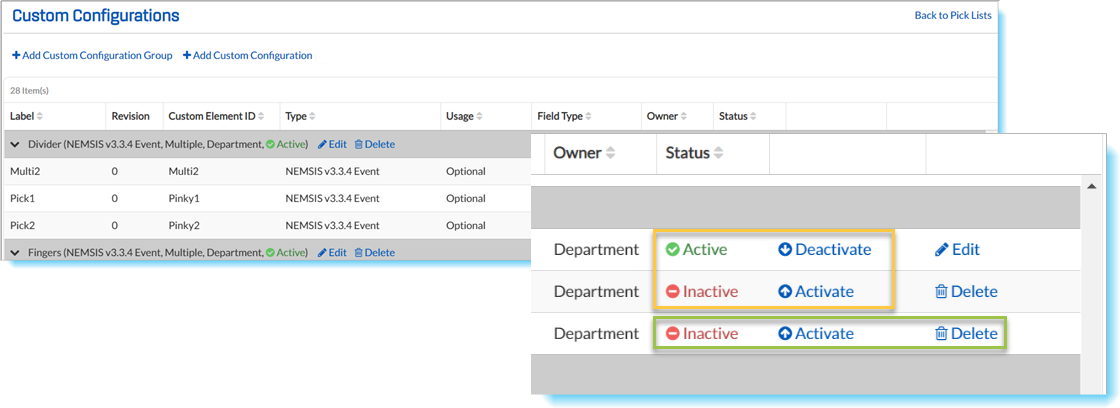
Task: Click Custom Configurations page heading
Action: tap(96, 15)
